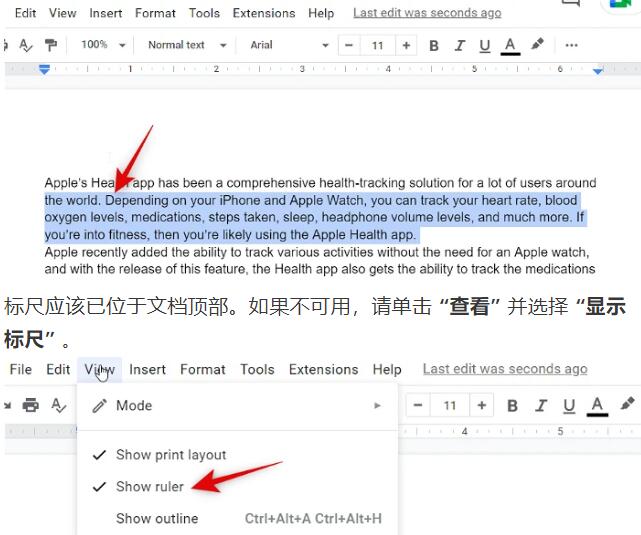This screenshot has height=535, width=641.
Task: Open Edit menu in upper menu bar
Action: [x=25, y=13]
